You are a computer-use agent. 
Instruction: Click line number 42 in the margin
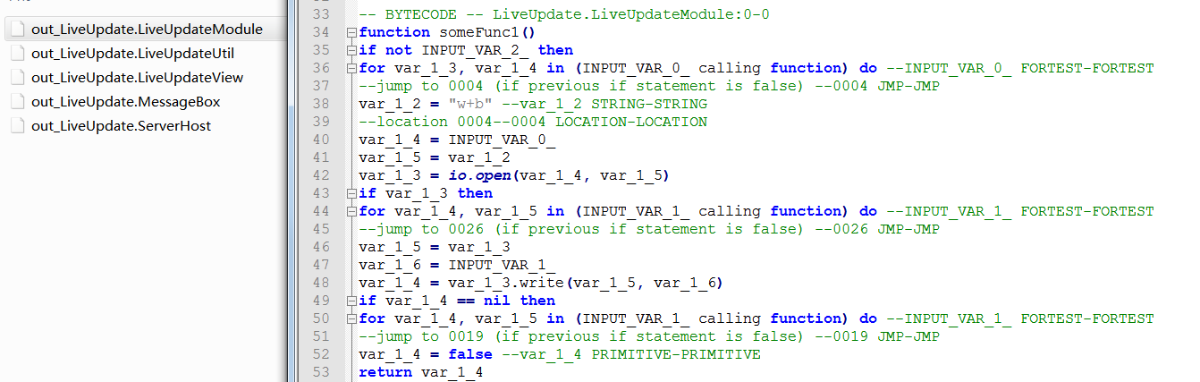coord(321,176)
